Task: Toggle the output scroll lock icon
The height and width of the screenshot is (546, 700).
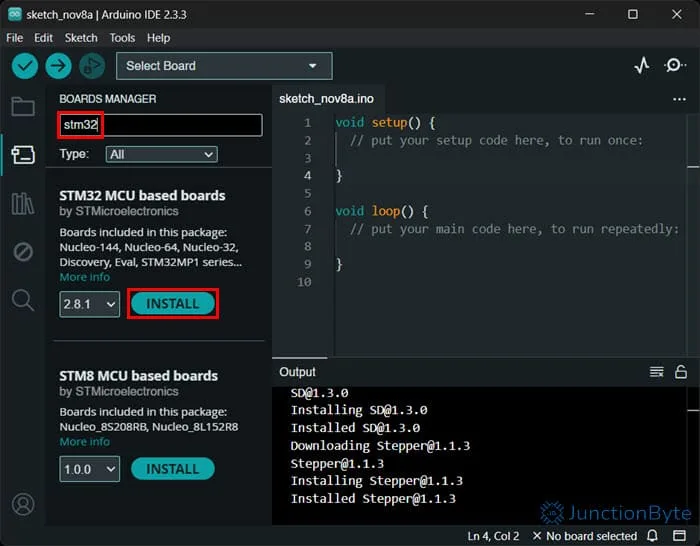Action: [681, 372]
